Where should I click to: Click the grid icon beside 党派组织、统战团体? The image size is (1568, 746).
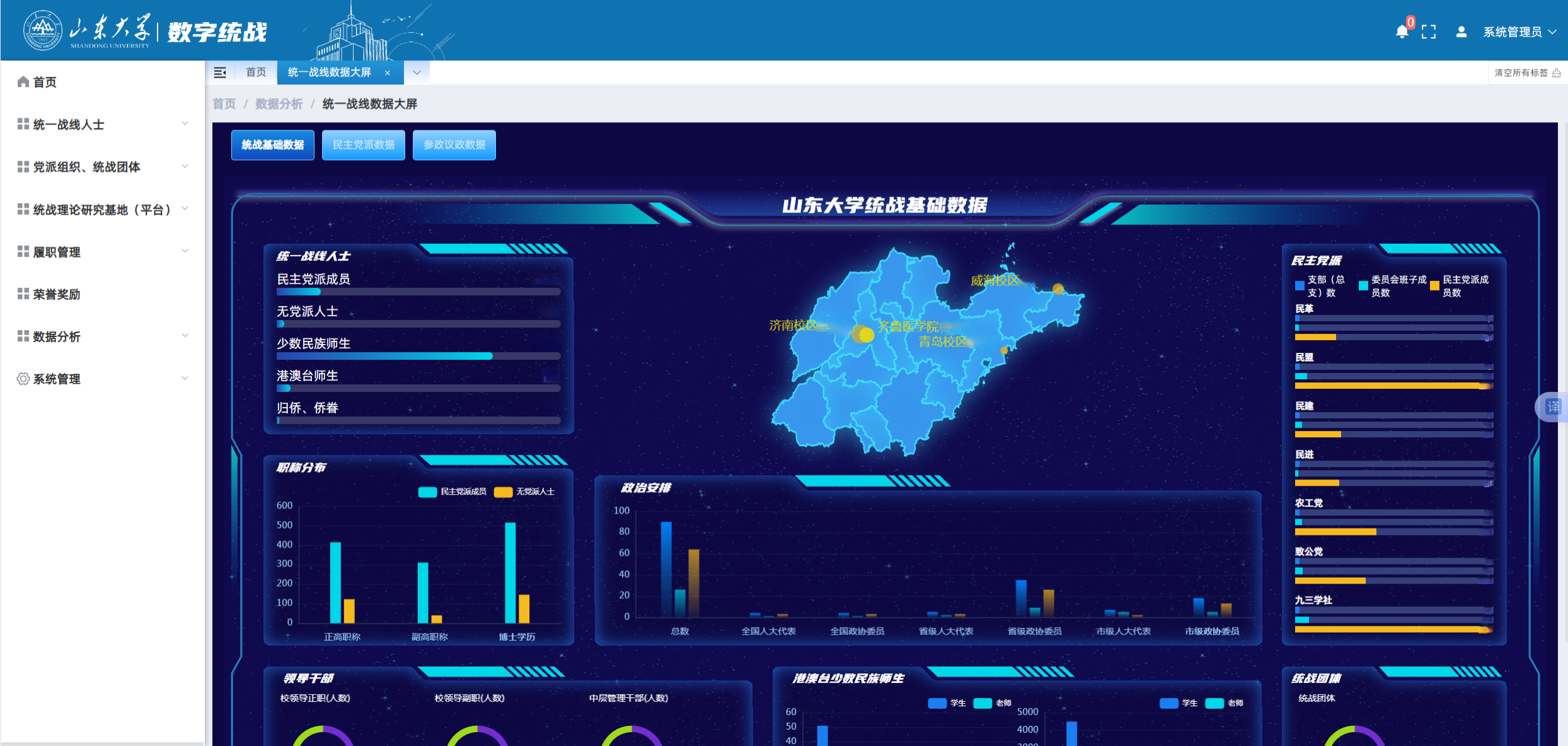click(23, 166)
